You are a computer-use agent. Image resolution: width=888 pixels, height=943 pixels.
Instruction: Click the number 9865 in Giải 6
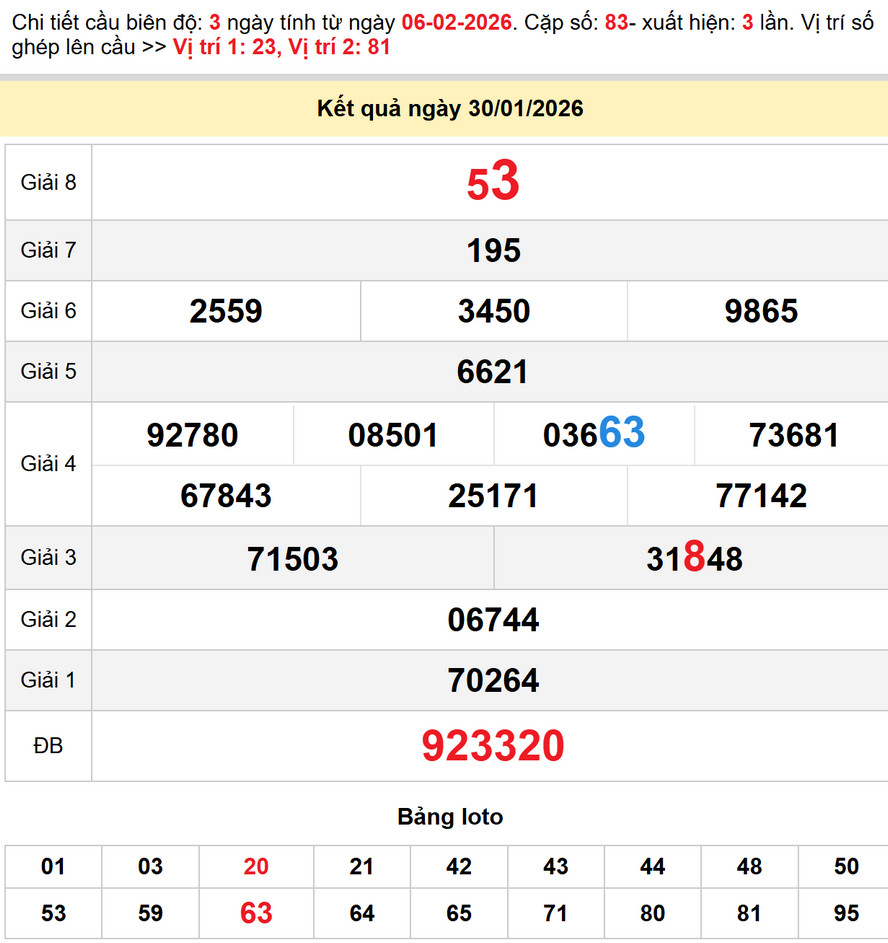pyautogui.click(x=761, y=311)
